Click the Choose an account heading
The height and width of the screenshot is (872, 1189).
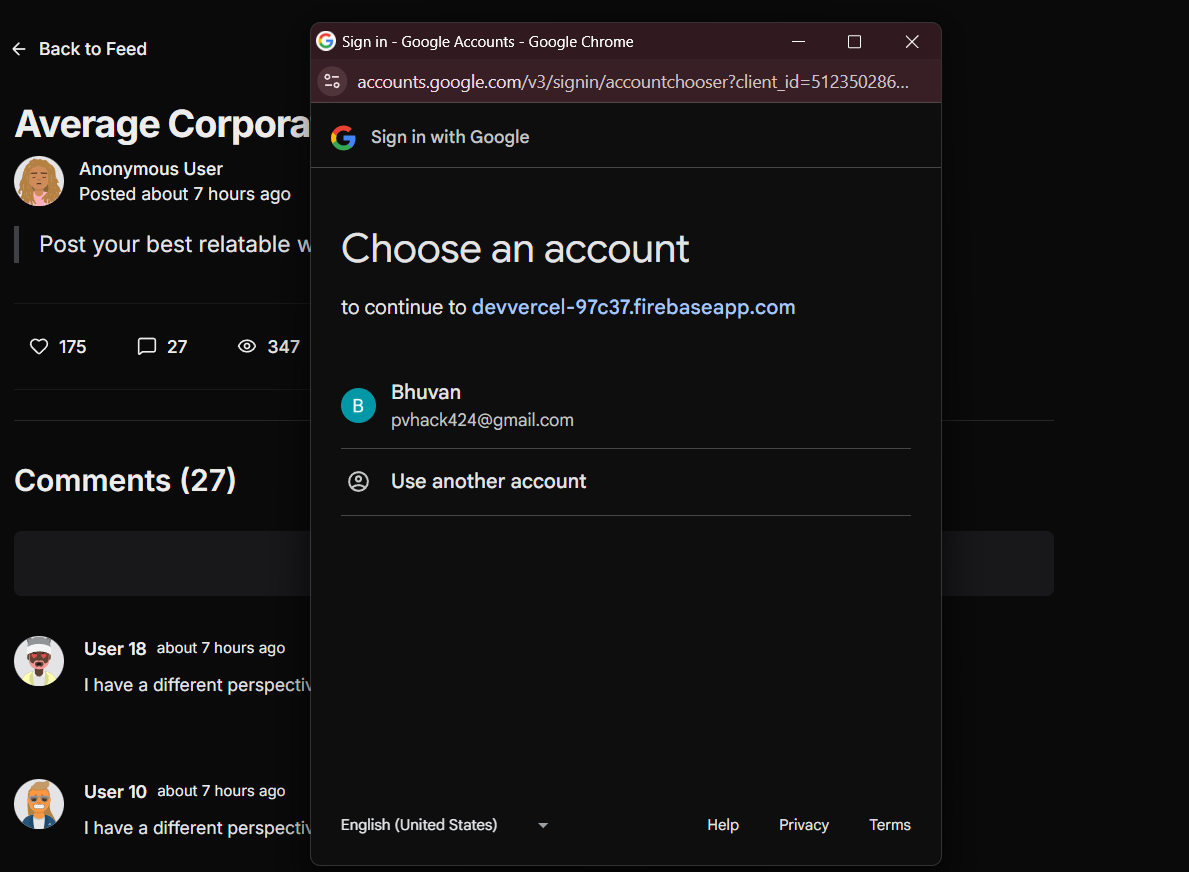click(x=515, y=249)
